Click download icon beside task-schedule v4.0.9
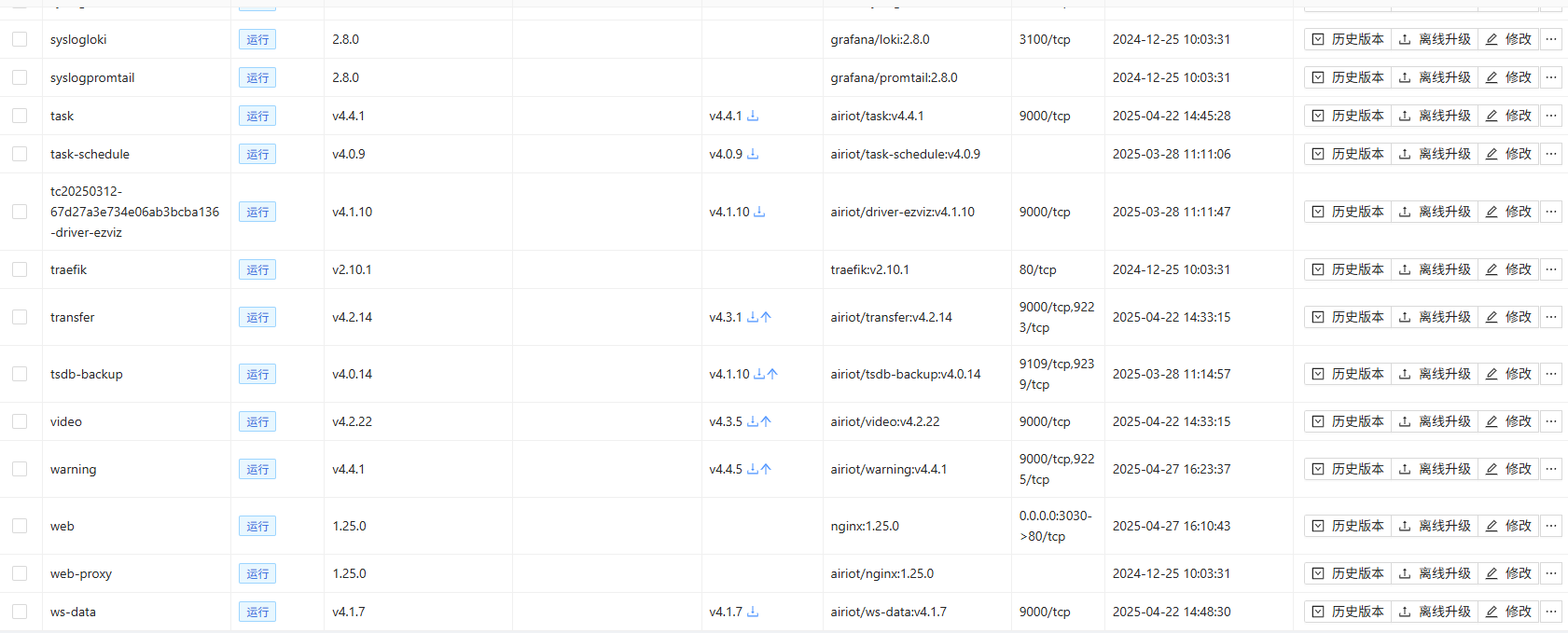 coord(753,154)
